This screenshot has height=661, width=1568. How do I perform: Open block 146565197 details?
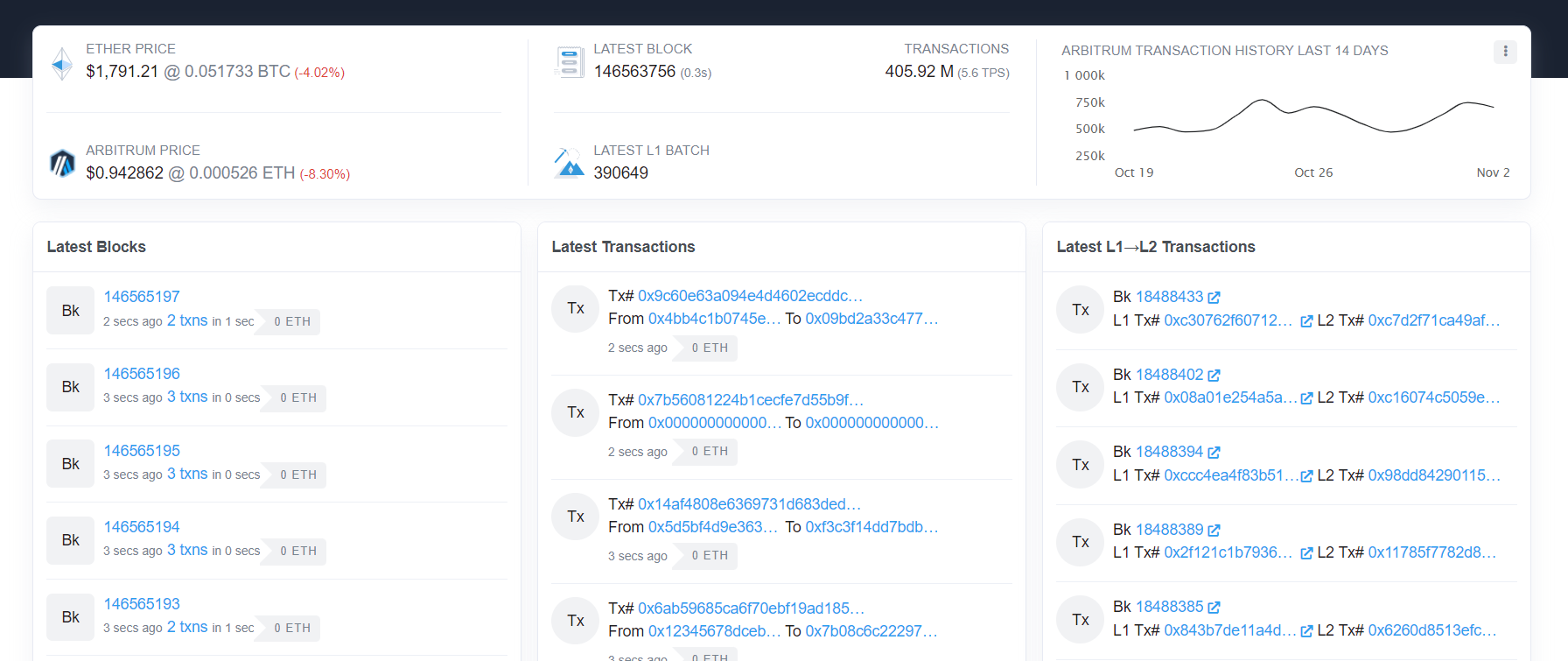pyautogui.click(x=142, y=297)
